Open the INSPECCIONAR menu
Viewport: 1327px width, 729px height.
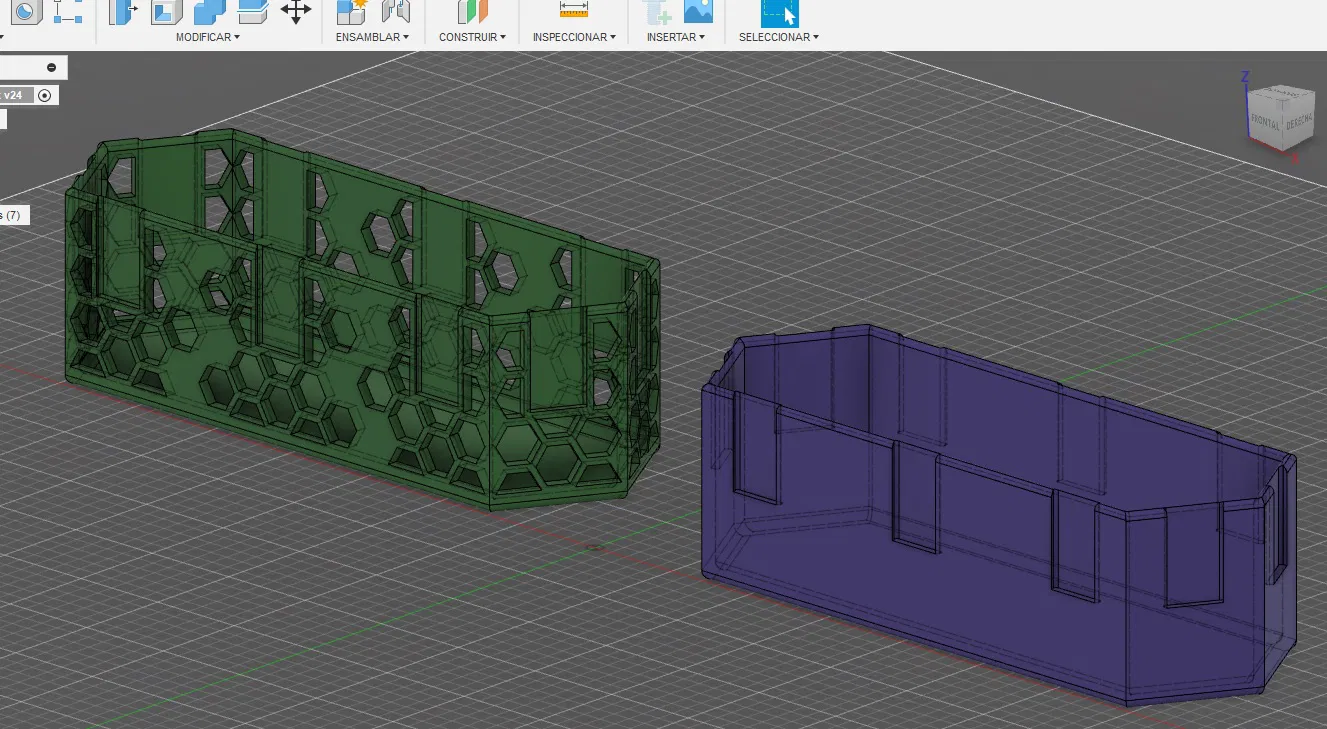point(573,37)
